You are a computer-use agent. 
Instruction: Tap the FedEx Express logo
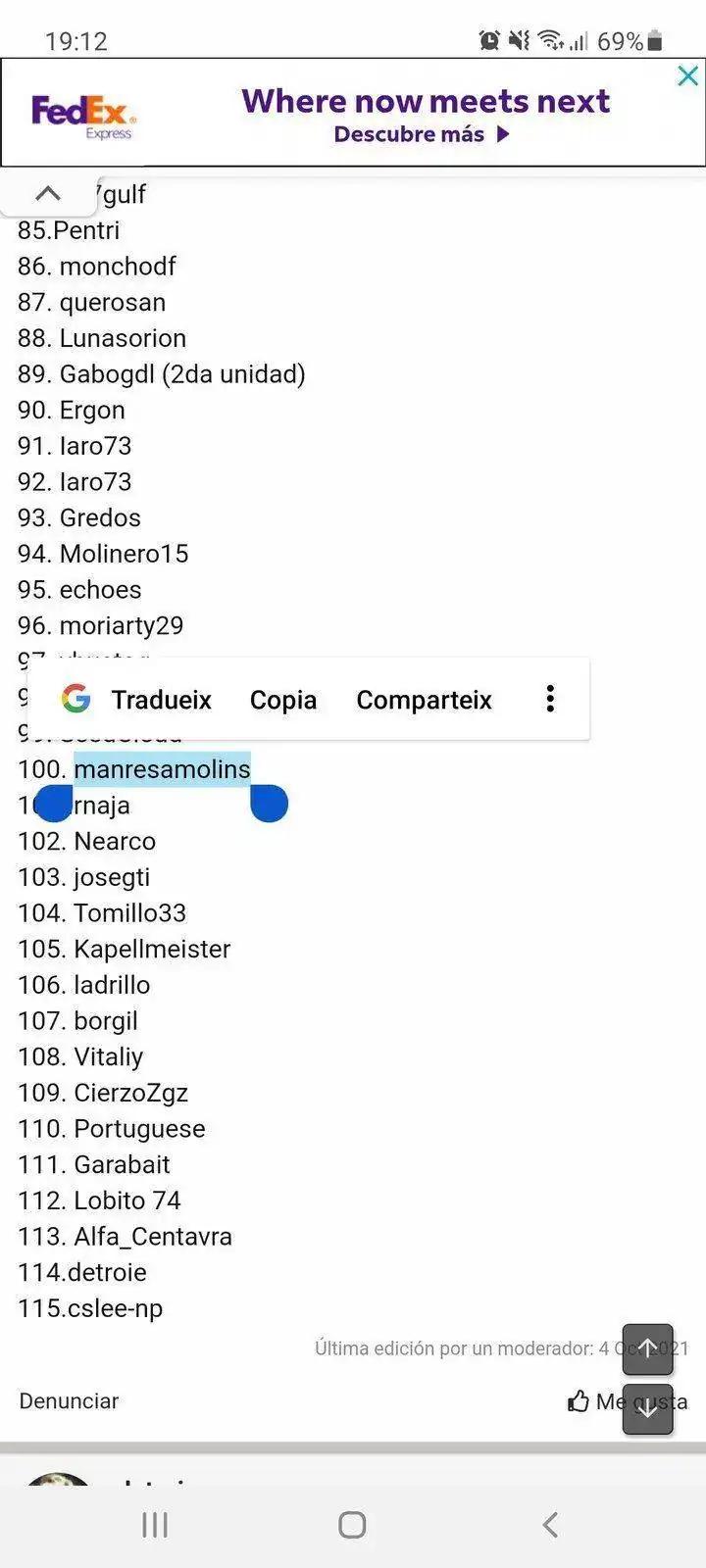(83, 116)
